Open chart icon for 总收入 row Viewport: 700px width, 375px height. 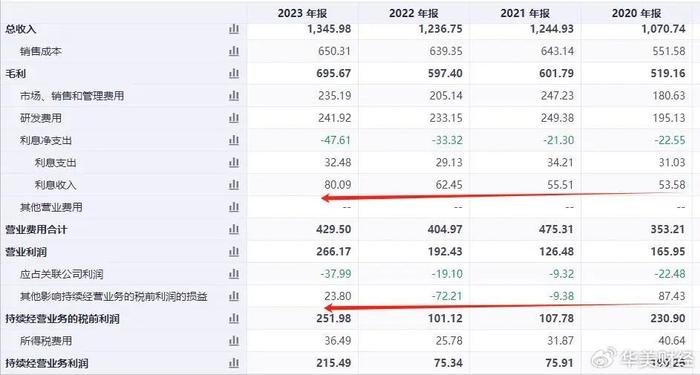click(x=234, y=29)
